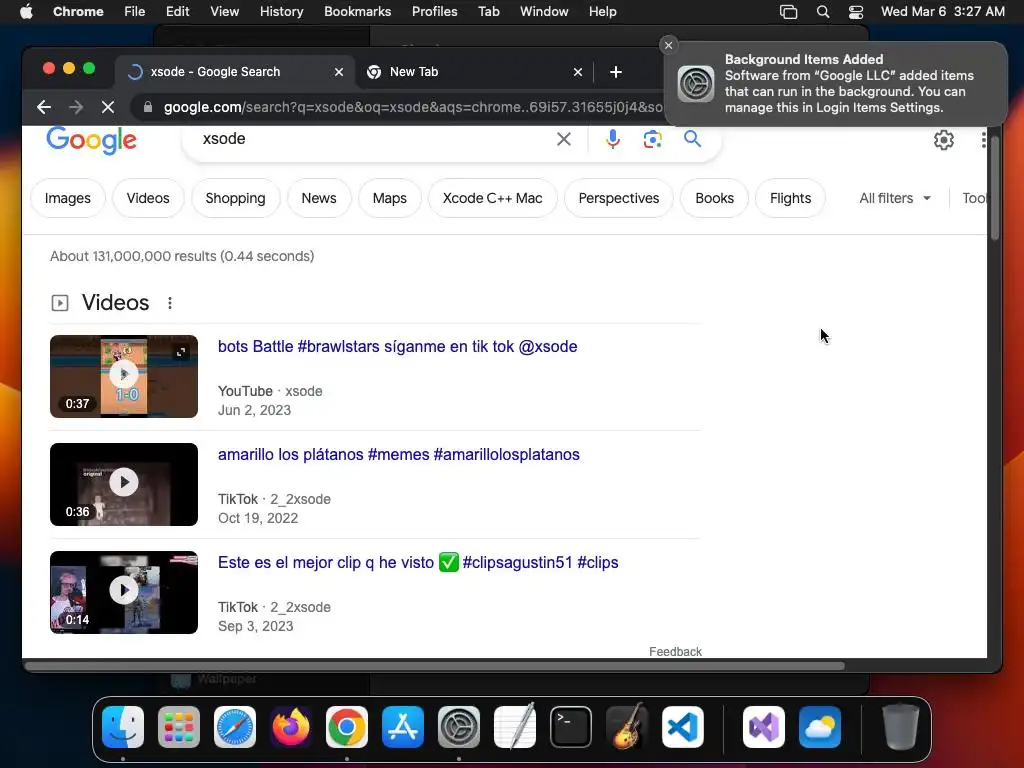Open the Este es el mejor clip link
Viewport: 1024px width, 768px height.
click(x=418, y=562)
